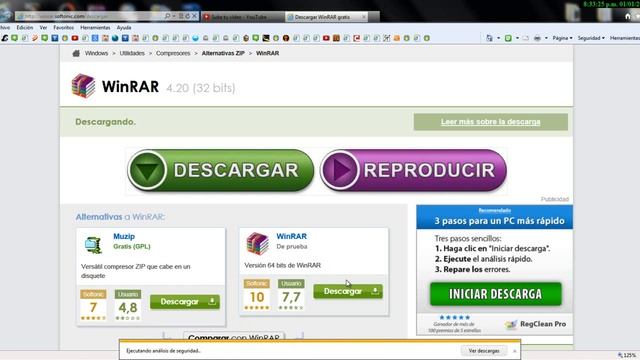Click the Versión 64 bits de WinRAR text
640x360 pixels.
282,265
